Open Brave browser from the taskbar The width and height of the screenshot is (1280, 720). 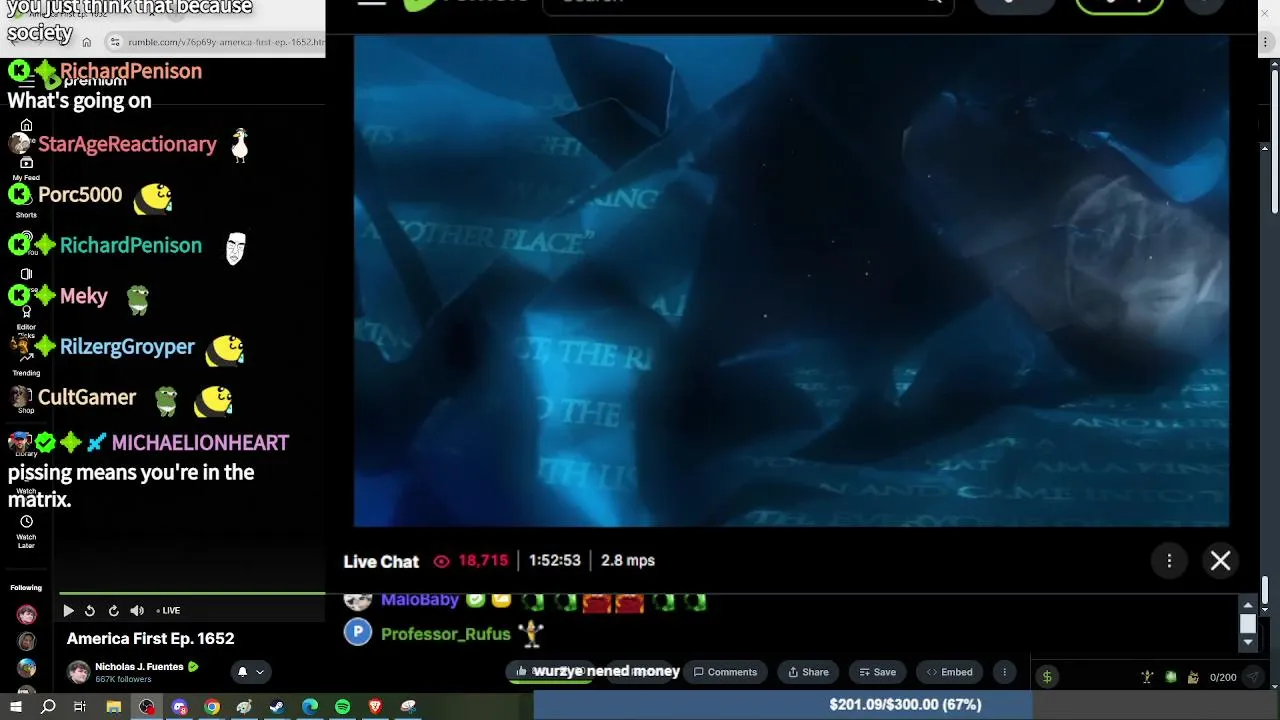coord(375,707)
